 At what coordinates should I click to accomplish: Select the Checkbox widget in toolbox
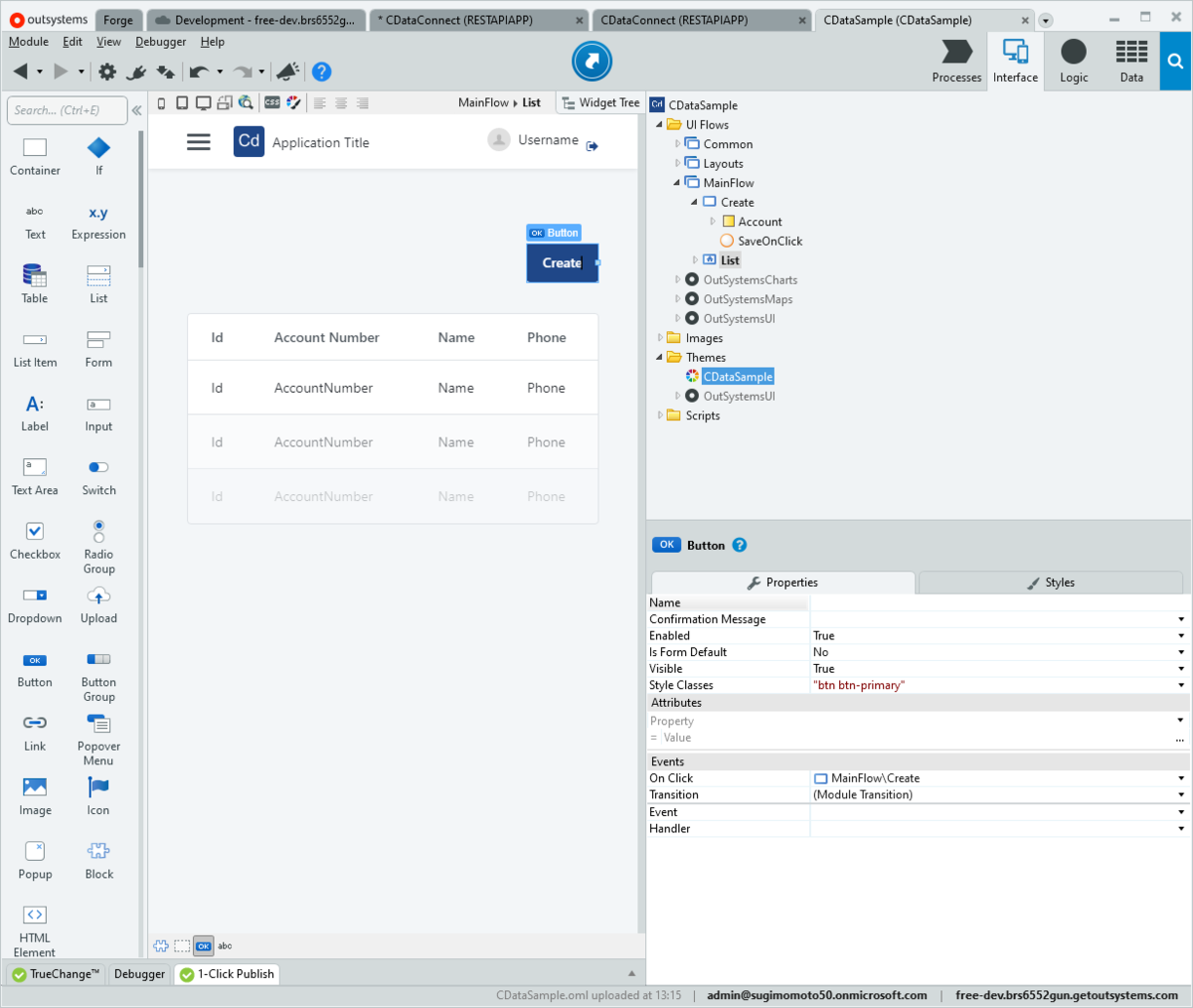[35, 539]
